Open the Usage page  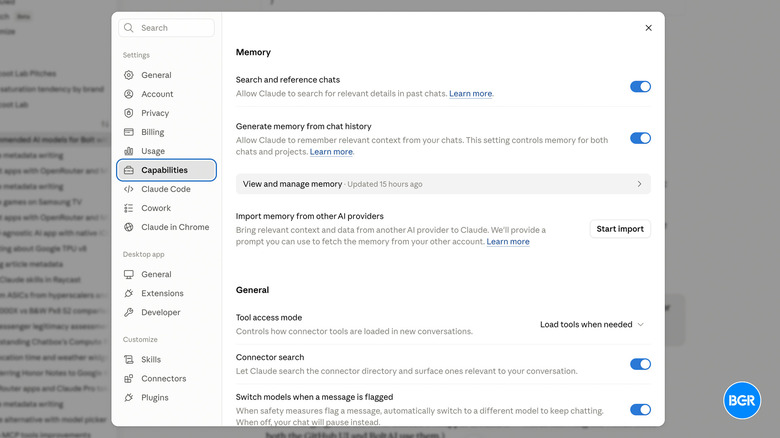(166, 151)
